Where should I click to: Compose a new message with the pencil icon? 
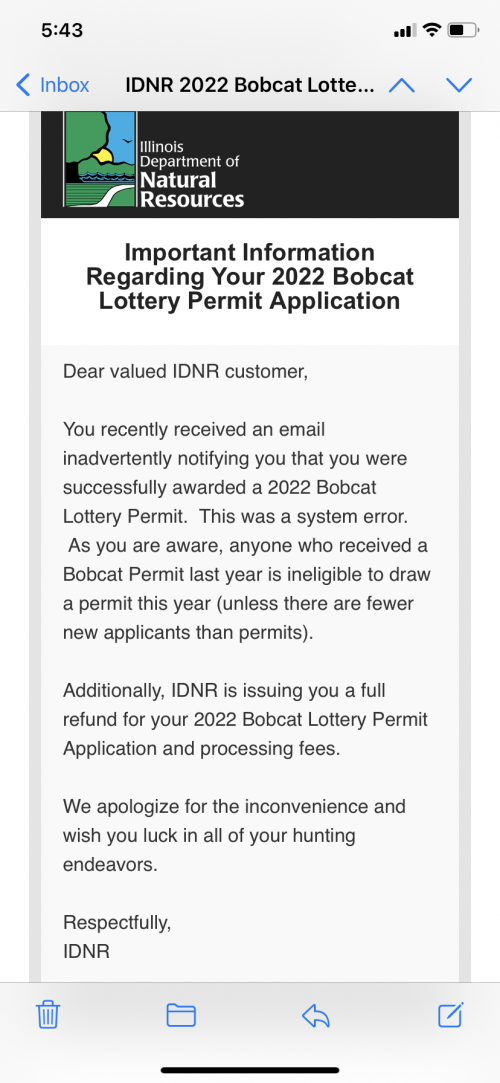[x=451, y=1014]
